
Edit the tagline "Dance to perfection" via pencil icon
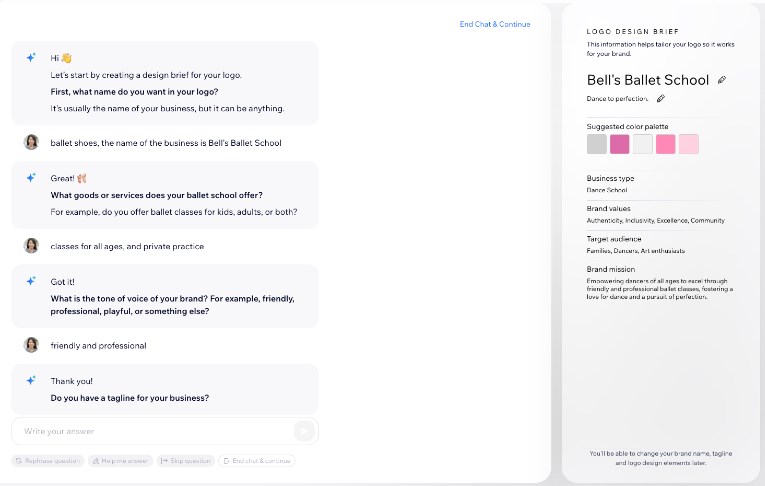point(661,99)
